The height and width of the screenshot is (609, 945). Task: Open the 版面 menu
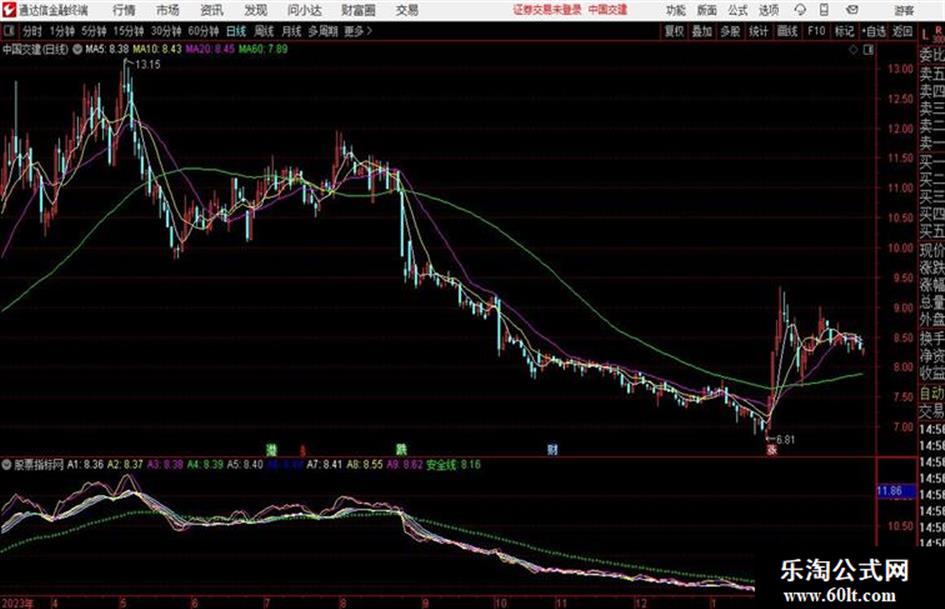click(x=706, y=10)
